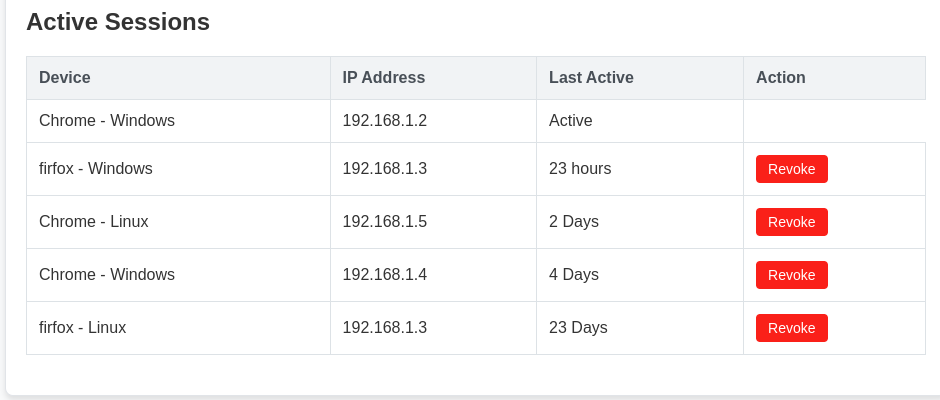Select the firfox - Windows device cell

coord(96,169)
